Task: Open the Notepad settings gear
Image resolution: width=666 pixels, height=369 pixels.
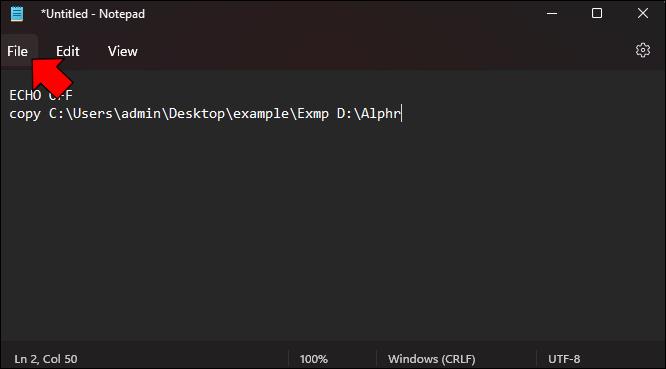Action: (x=643, y=51)
